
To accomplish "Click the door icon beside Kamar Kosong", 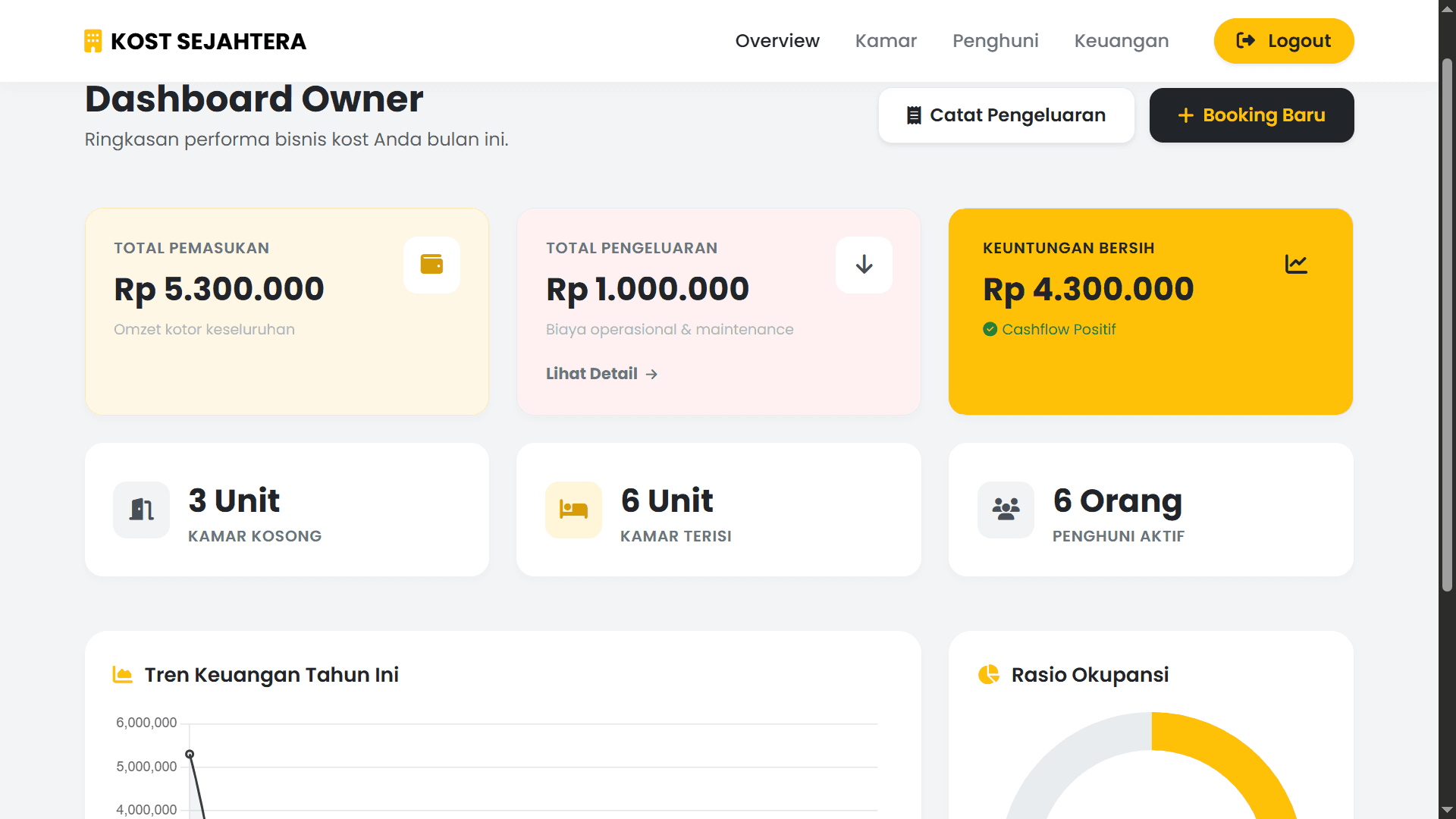I will [x=140, y=510].
